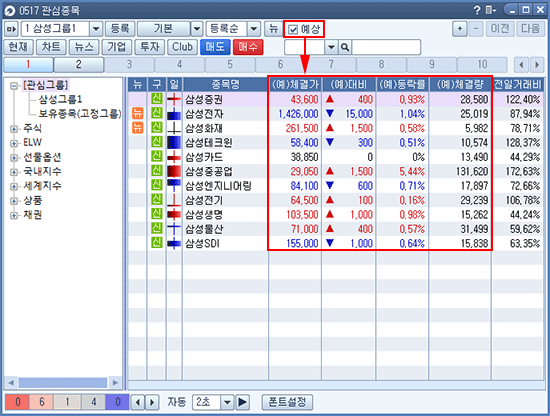Expand the 세계지수 tree node
This screenshot has height=416, width=550.
[x=14, y=187]
